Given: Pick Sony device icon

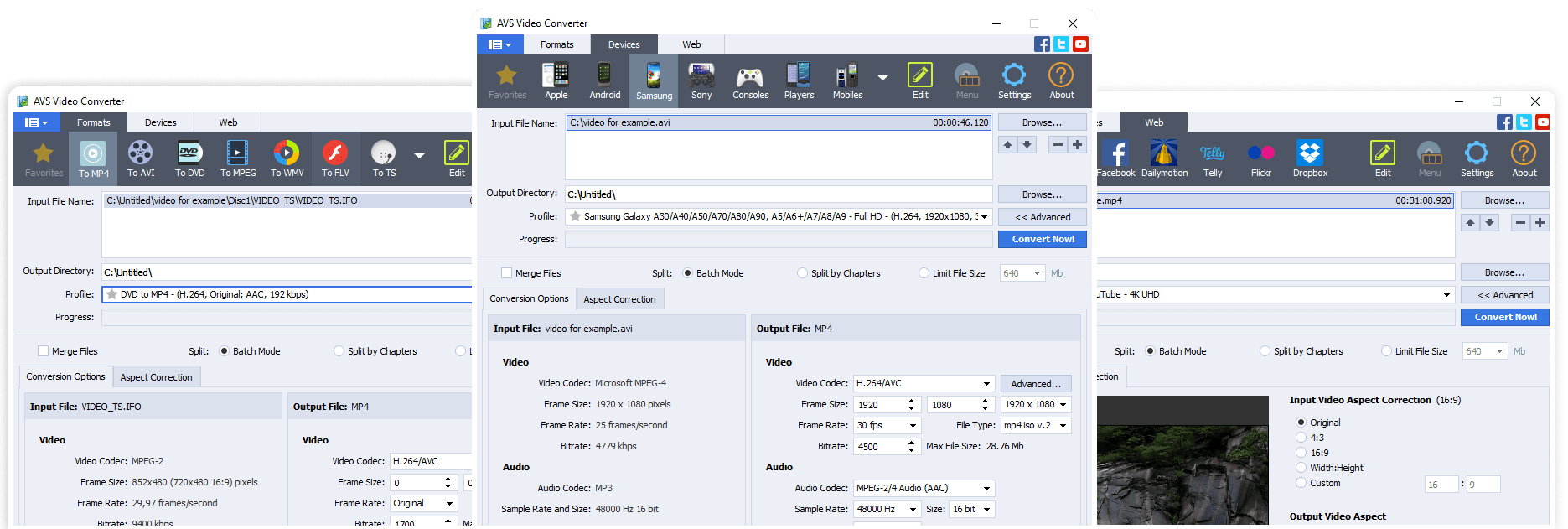Looking at the screenshot, I should (701, 80).
